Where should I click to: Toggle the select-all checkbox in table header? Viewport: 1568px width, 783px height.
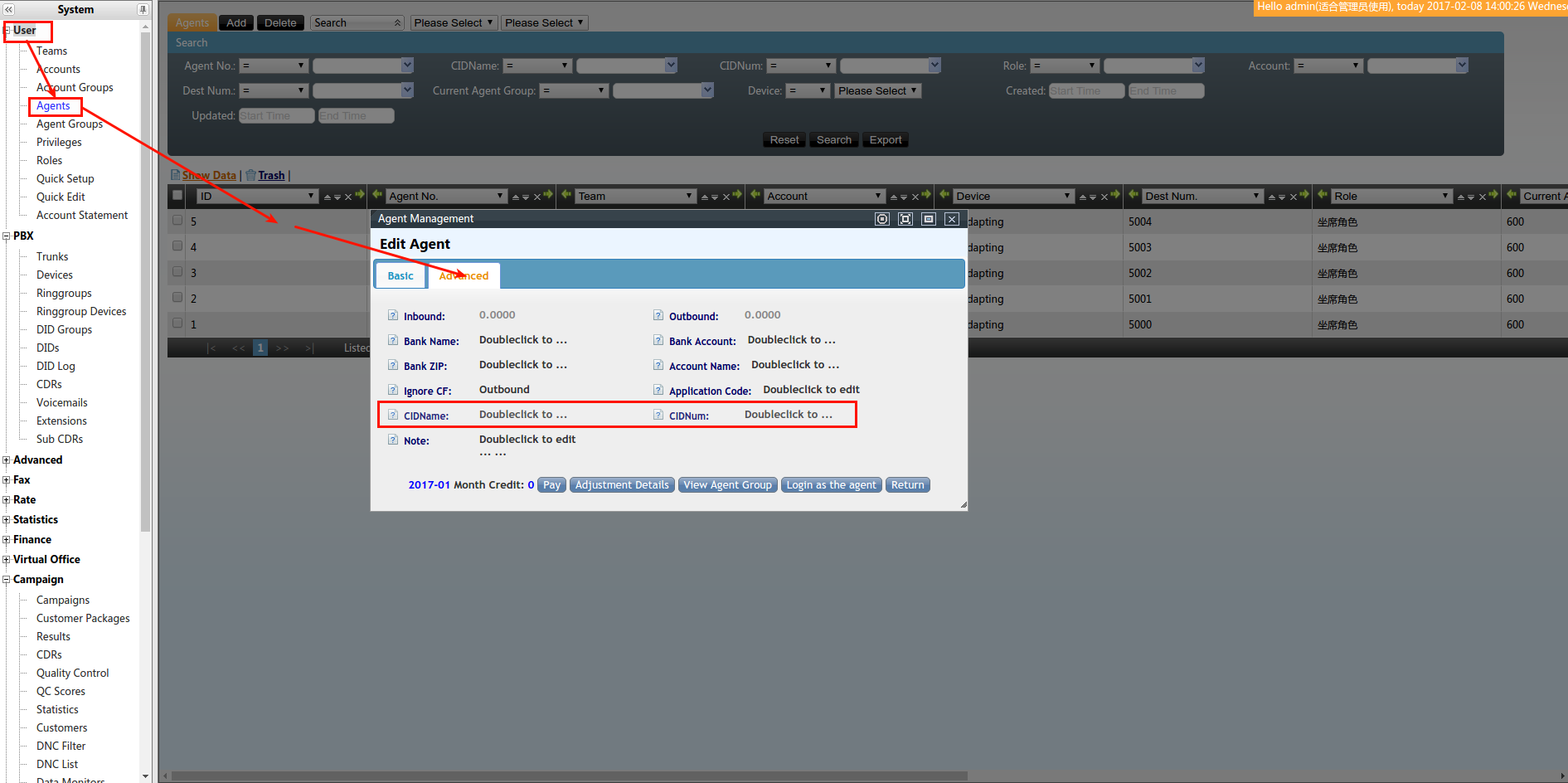point(177,196)
